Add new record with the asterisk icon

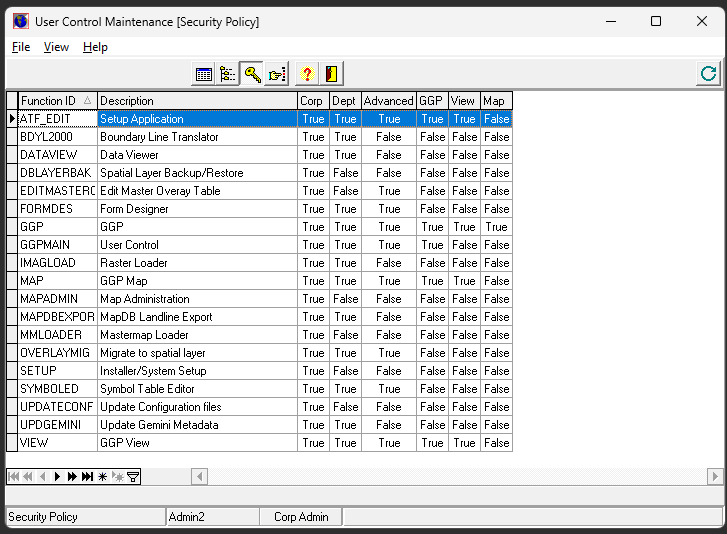pos(102,477)
